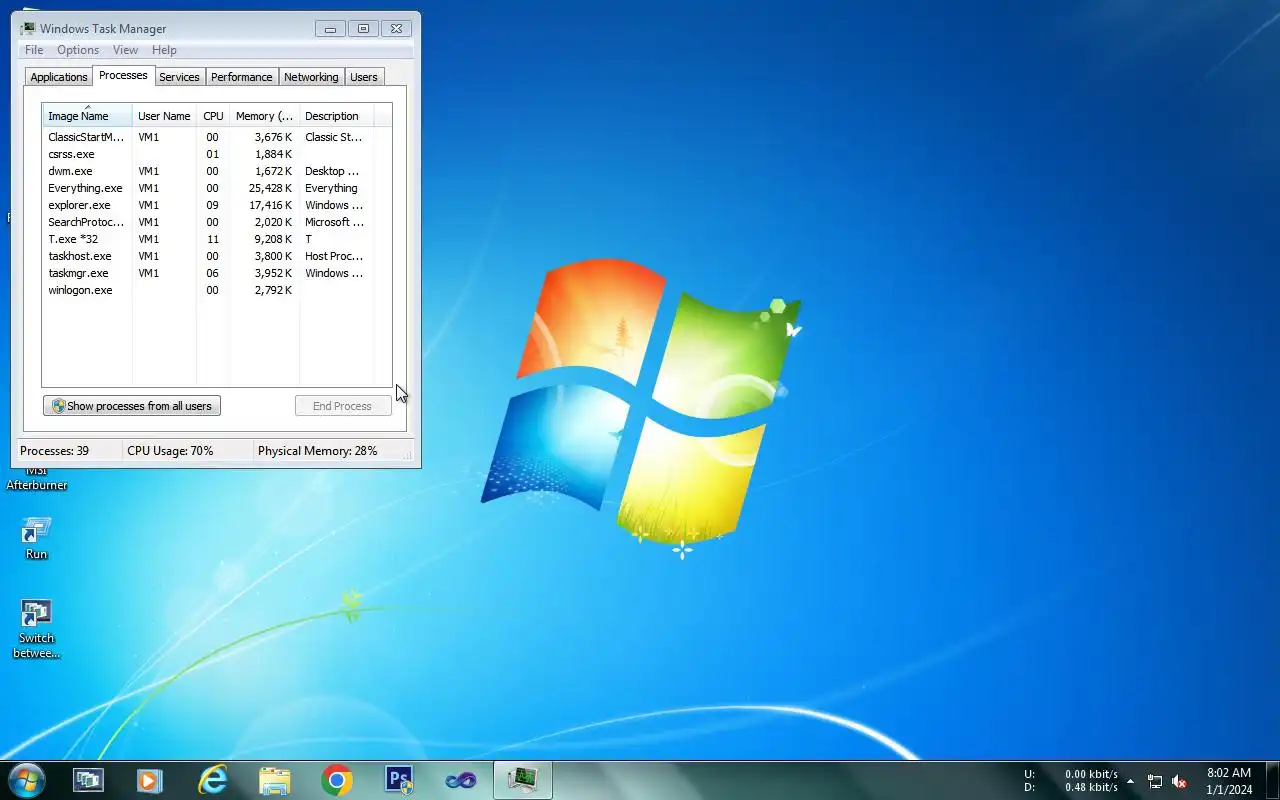Click the infinity-loop taskbar icon

click(461, 780)
